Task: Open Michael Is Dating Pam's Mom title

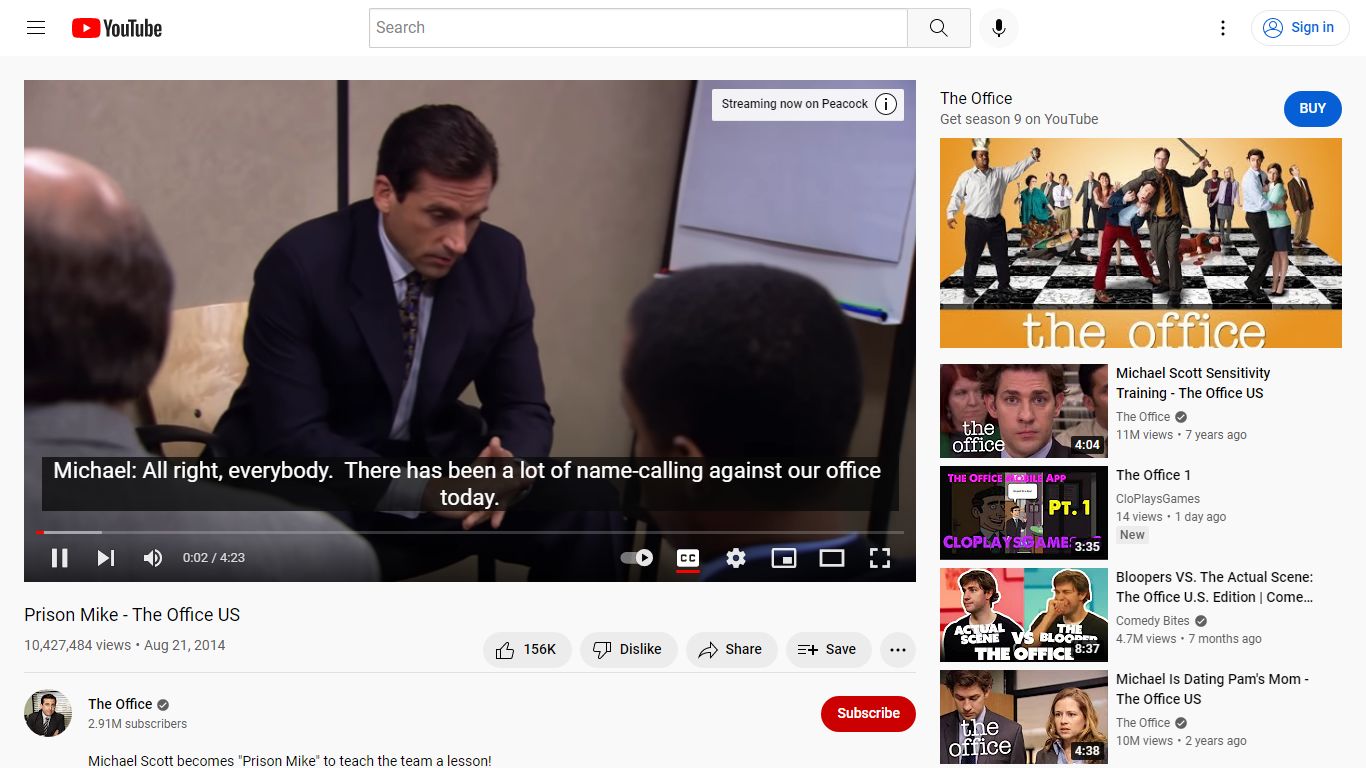Action: coord(1212,689)
